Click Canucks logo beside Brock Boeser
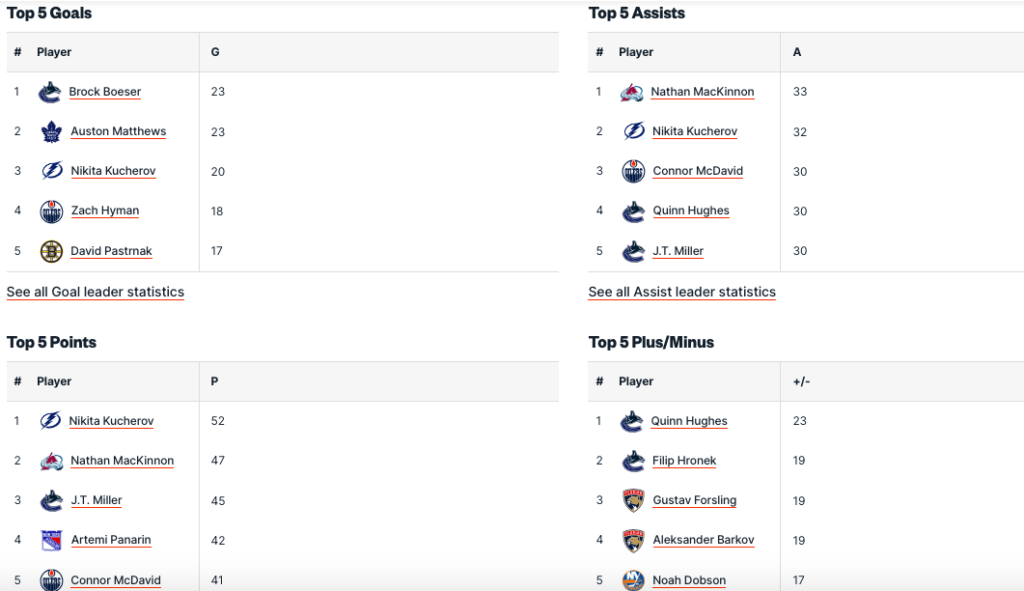 pos(50,92)
